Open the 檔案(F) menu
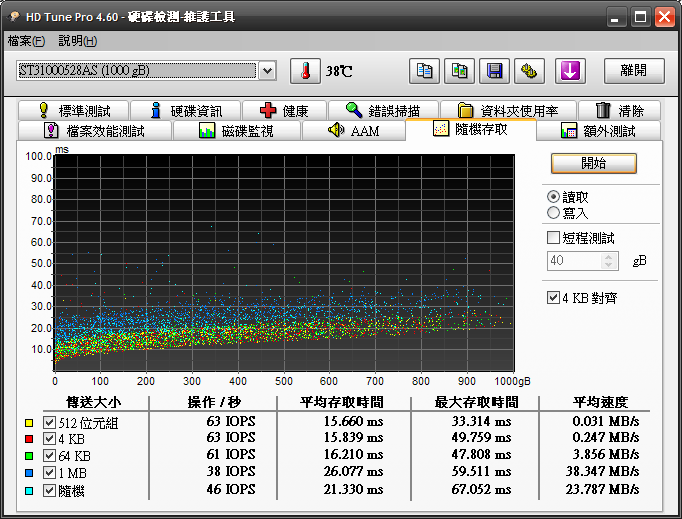The image size is (682, 519). (x=26, y=41)
